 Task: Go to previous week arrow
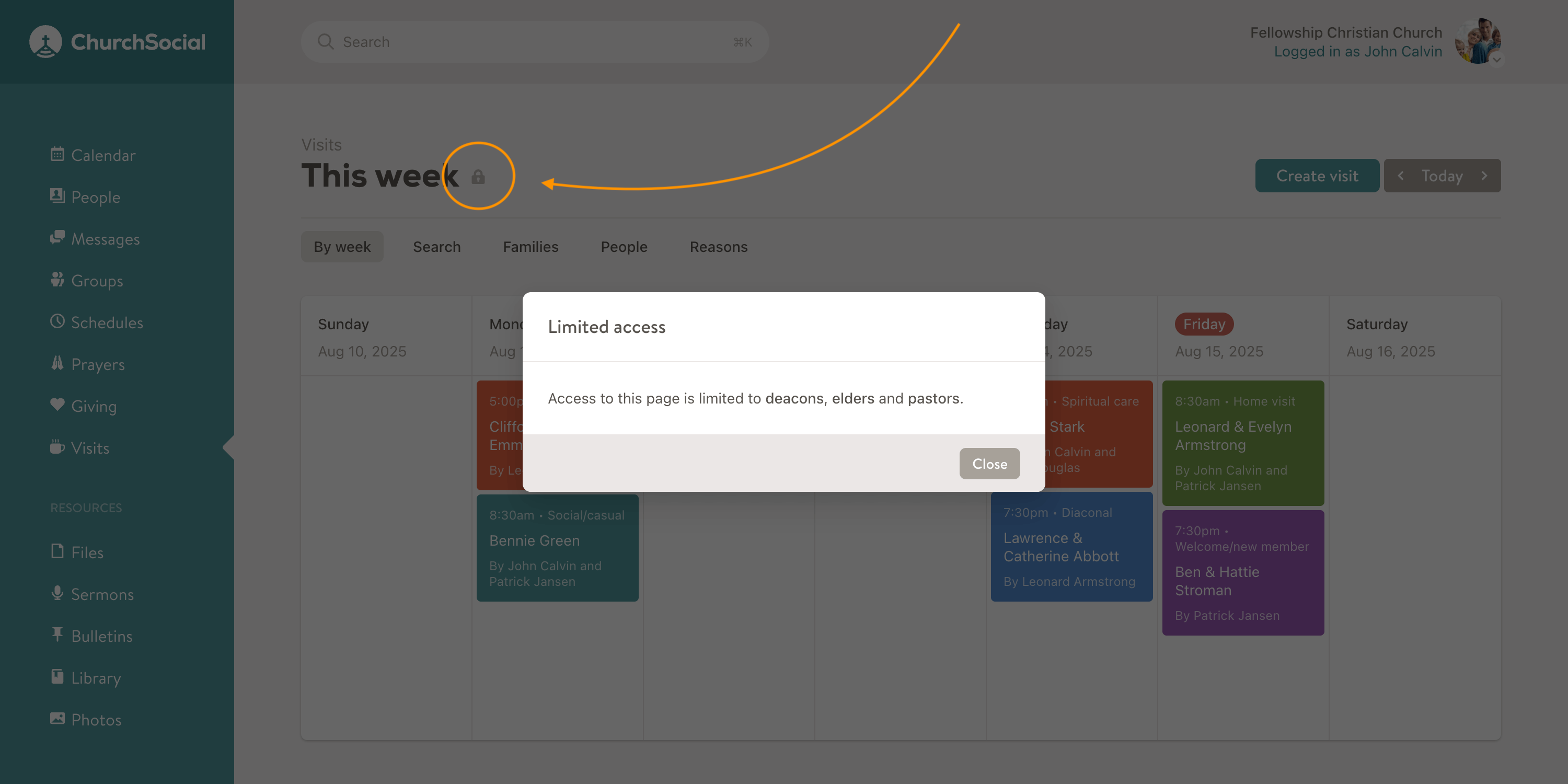1401,176
